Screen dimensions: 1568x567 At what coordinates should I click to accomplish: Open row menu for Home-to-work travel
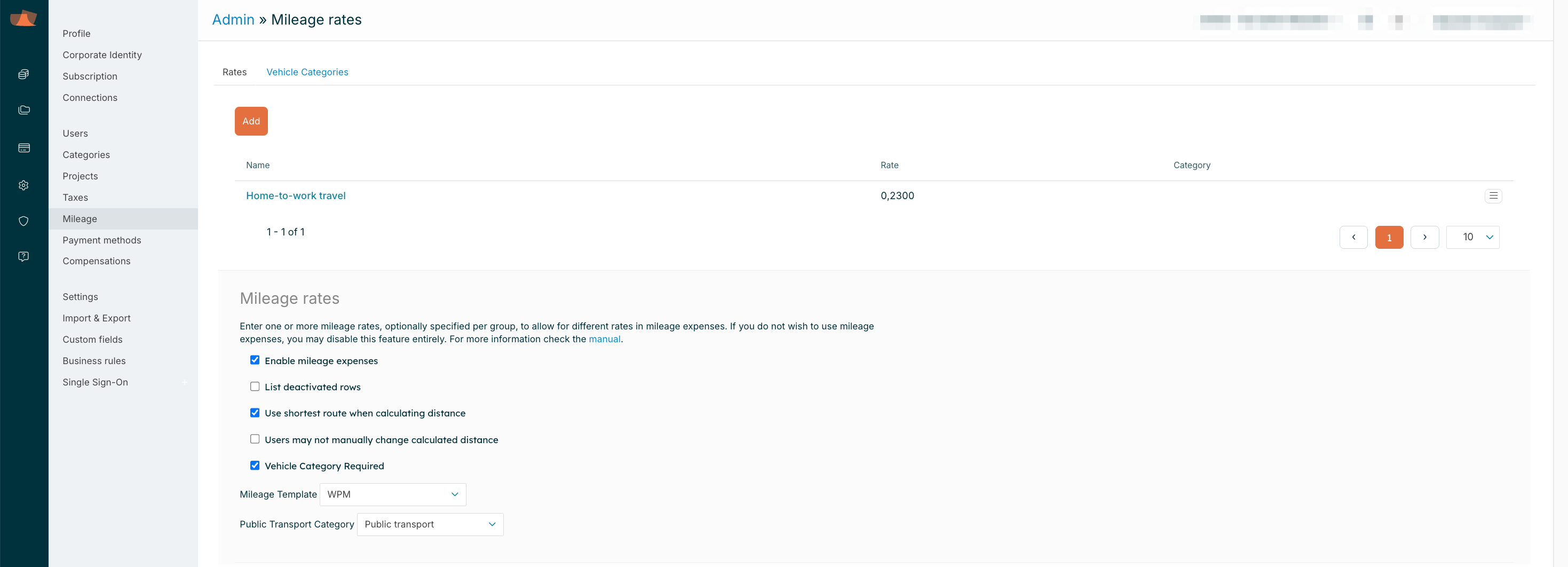(1493, 196)
